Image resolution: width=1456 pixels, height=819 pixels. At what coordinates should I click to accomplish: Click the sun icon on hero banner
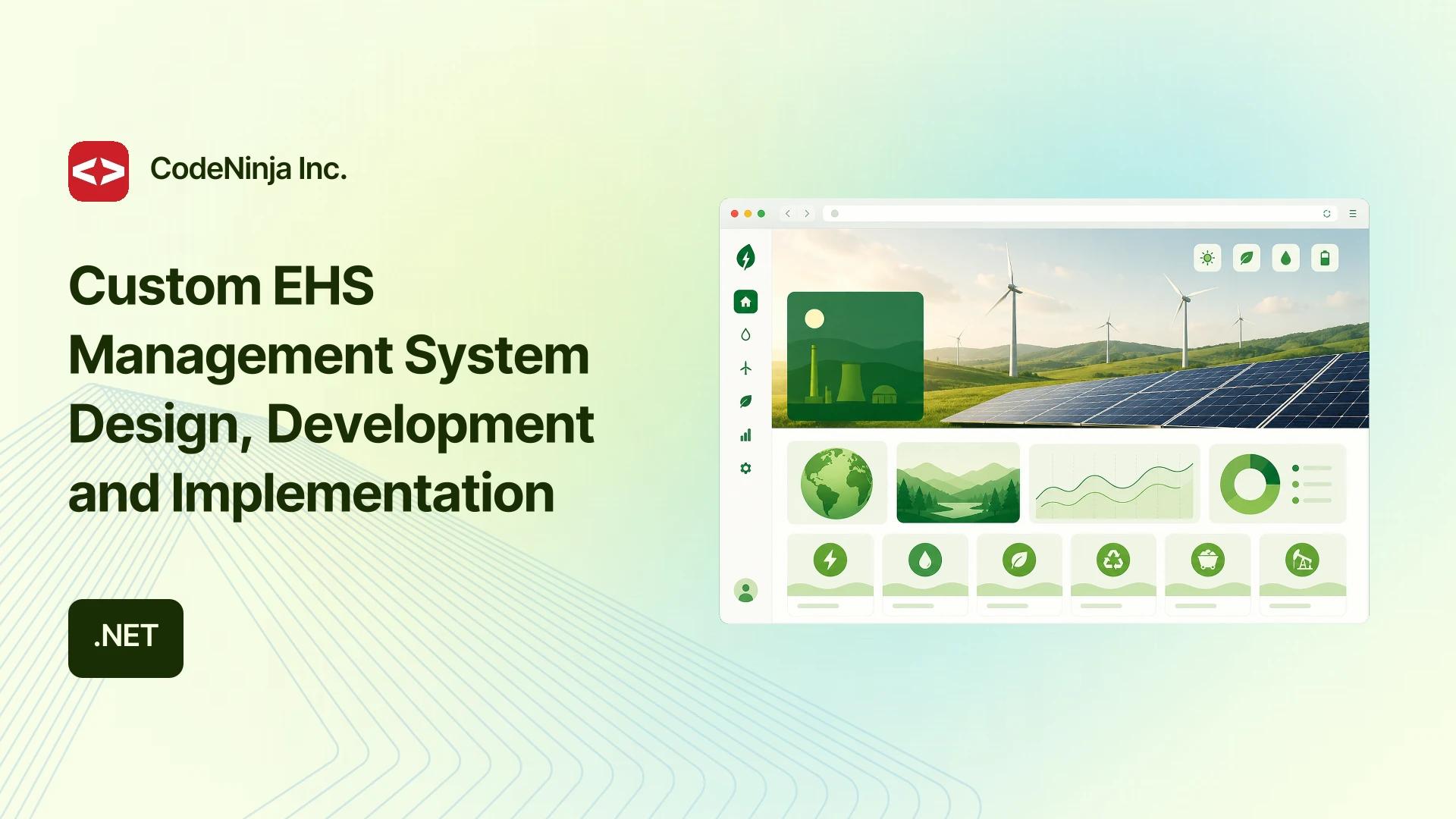1207,258
